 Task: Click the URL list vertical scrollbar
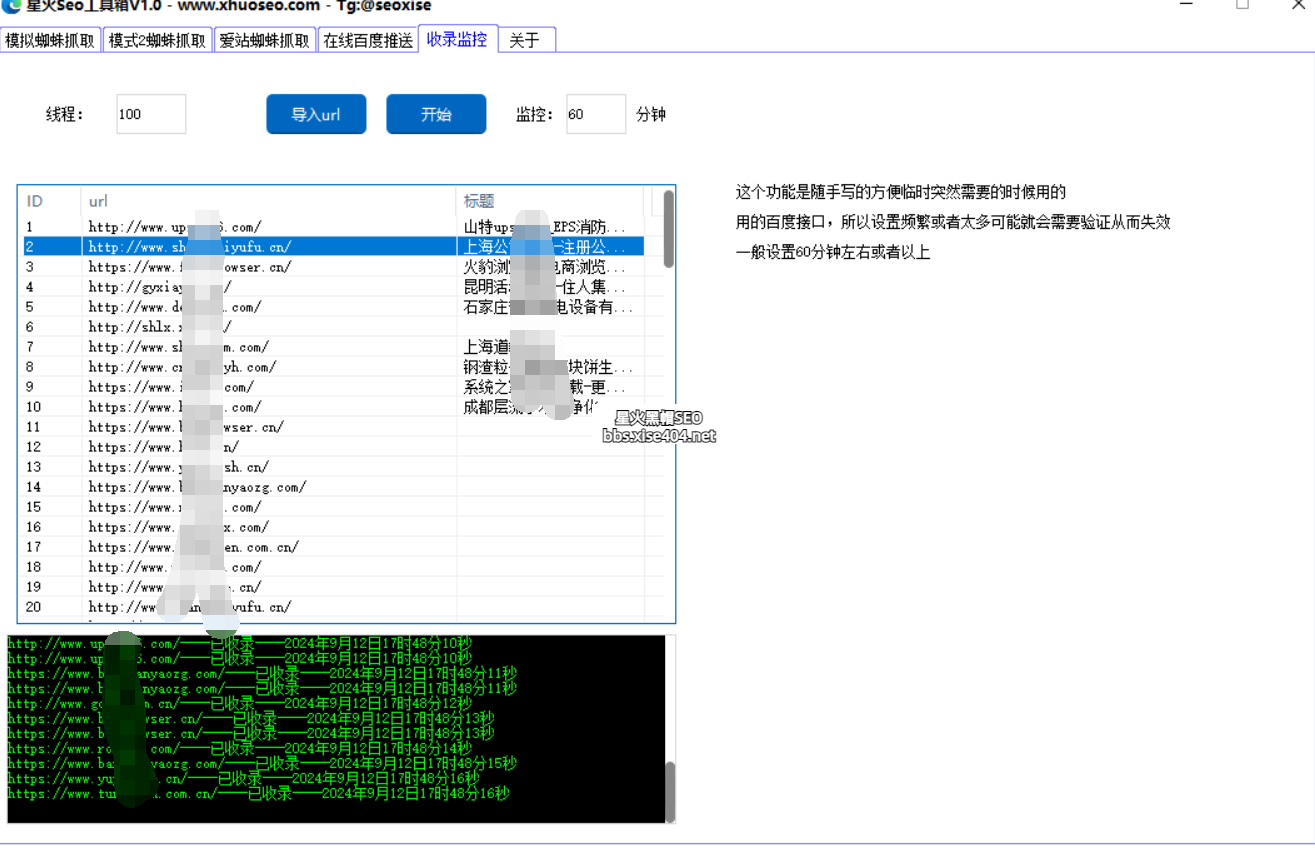click(x=669, y=230)
